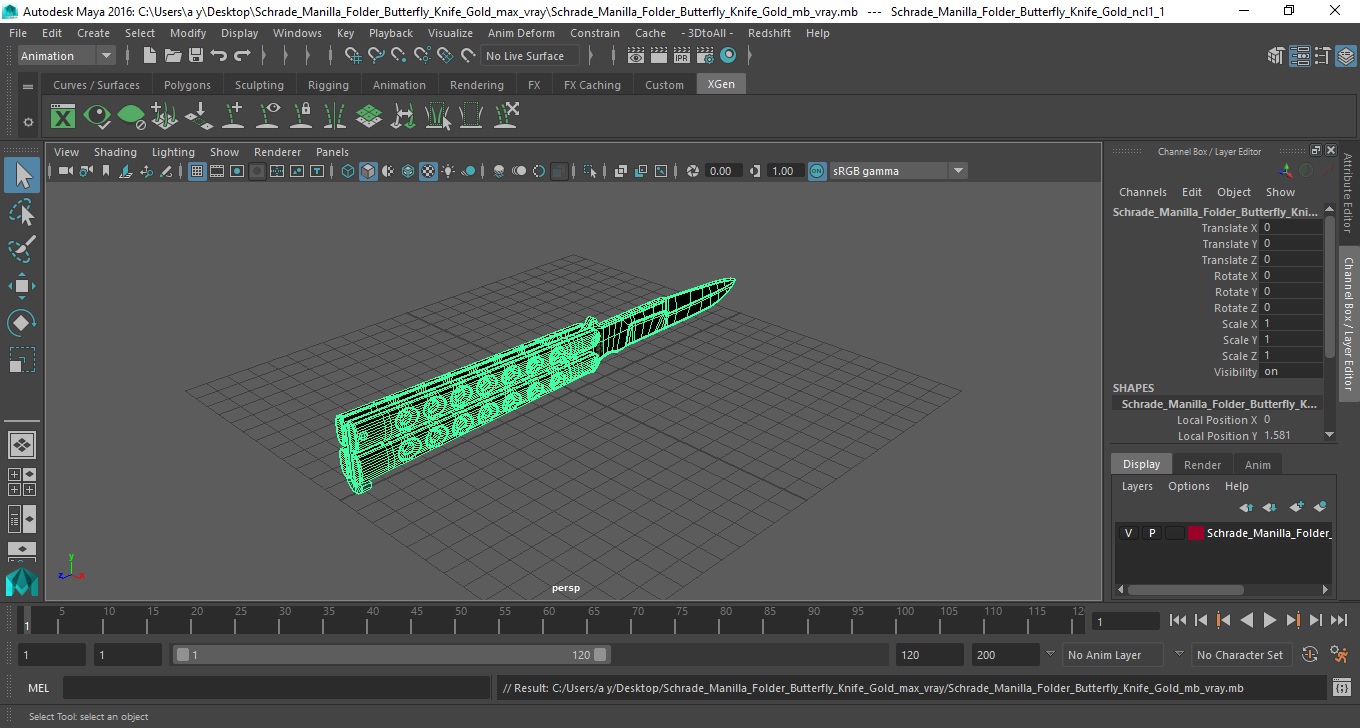The width and height of the screenshot is (1360, 728).
Task: Click play forwards button
Action: tap(1270, 621)
